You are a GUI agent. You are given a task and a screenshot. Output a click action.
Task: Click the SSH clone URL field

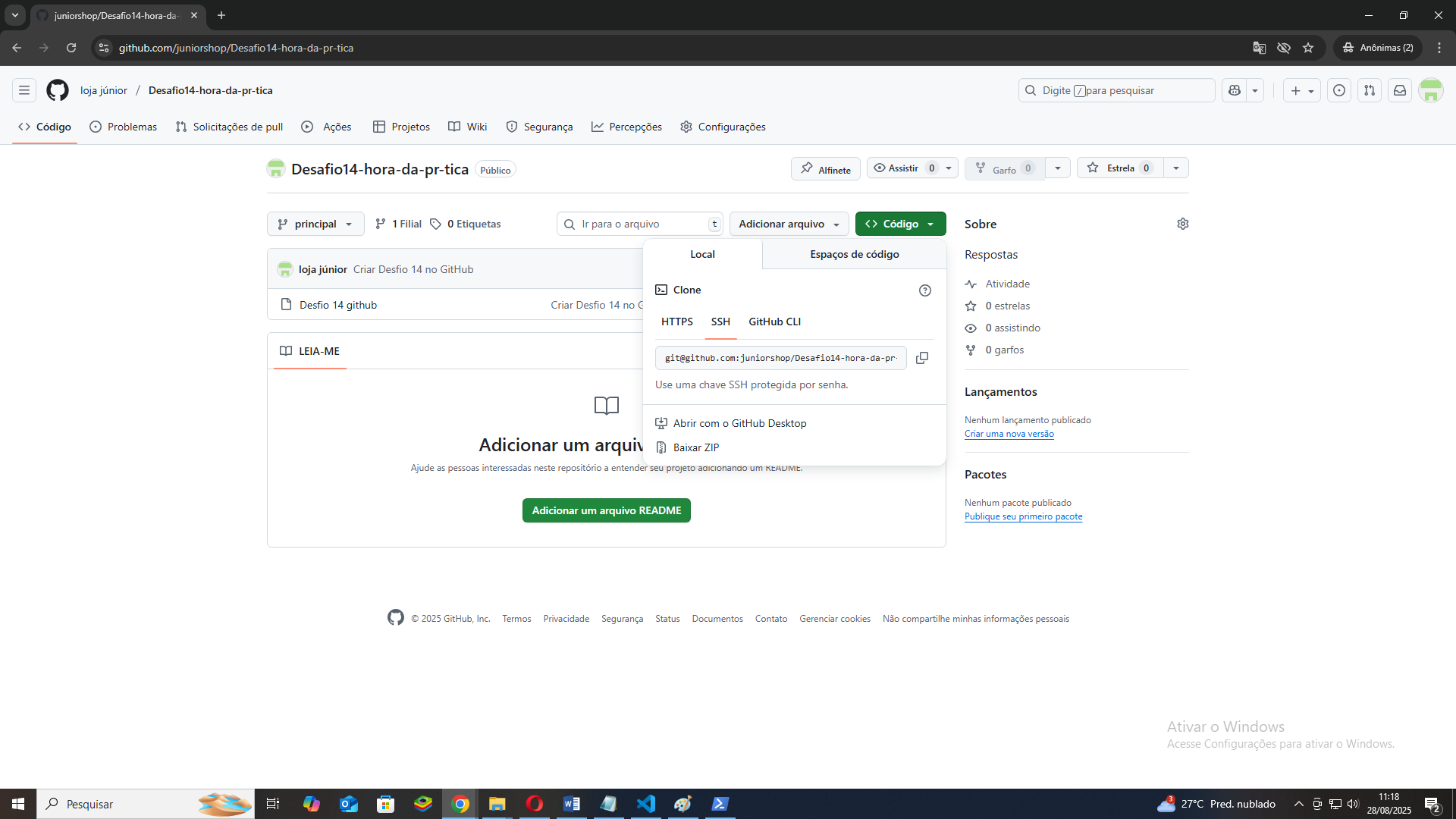[x=781, y=358]
